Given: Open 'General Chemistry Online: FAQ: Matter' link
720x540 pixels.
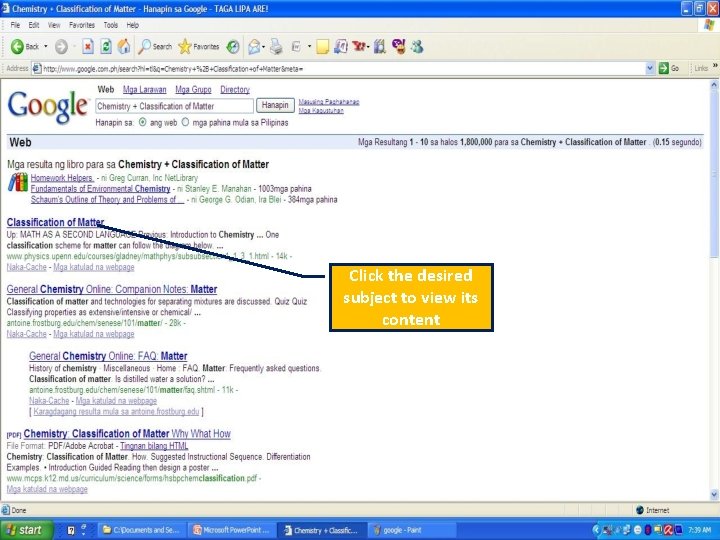Looking at the screenshot, I should point(108,356).
